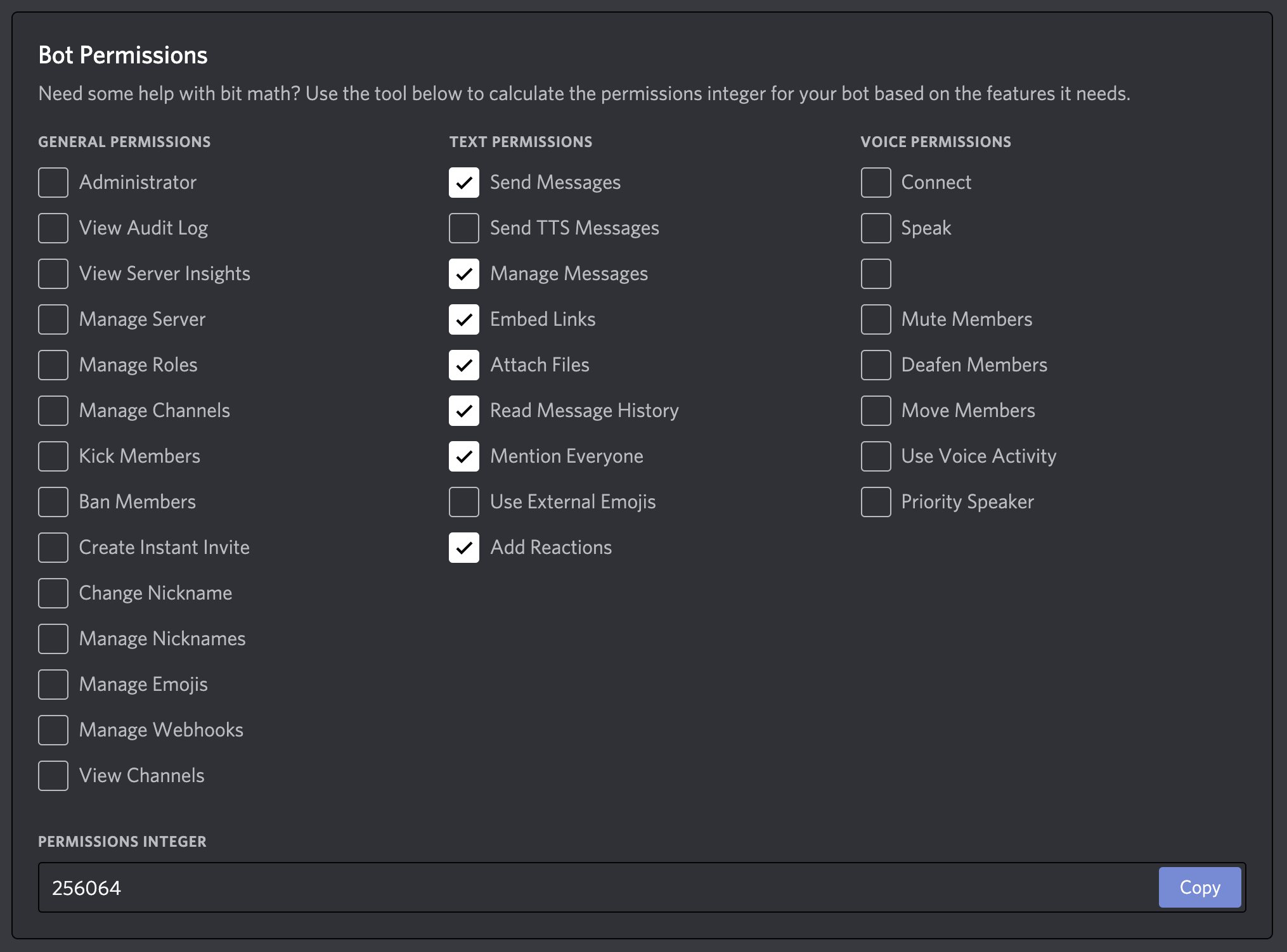Uncheck Read Message History

(x=464, y=411)
